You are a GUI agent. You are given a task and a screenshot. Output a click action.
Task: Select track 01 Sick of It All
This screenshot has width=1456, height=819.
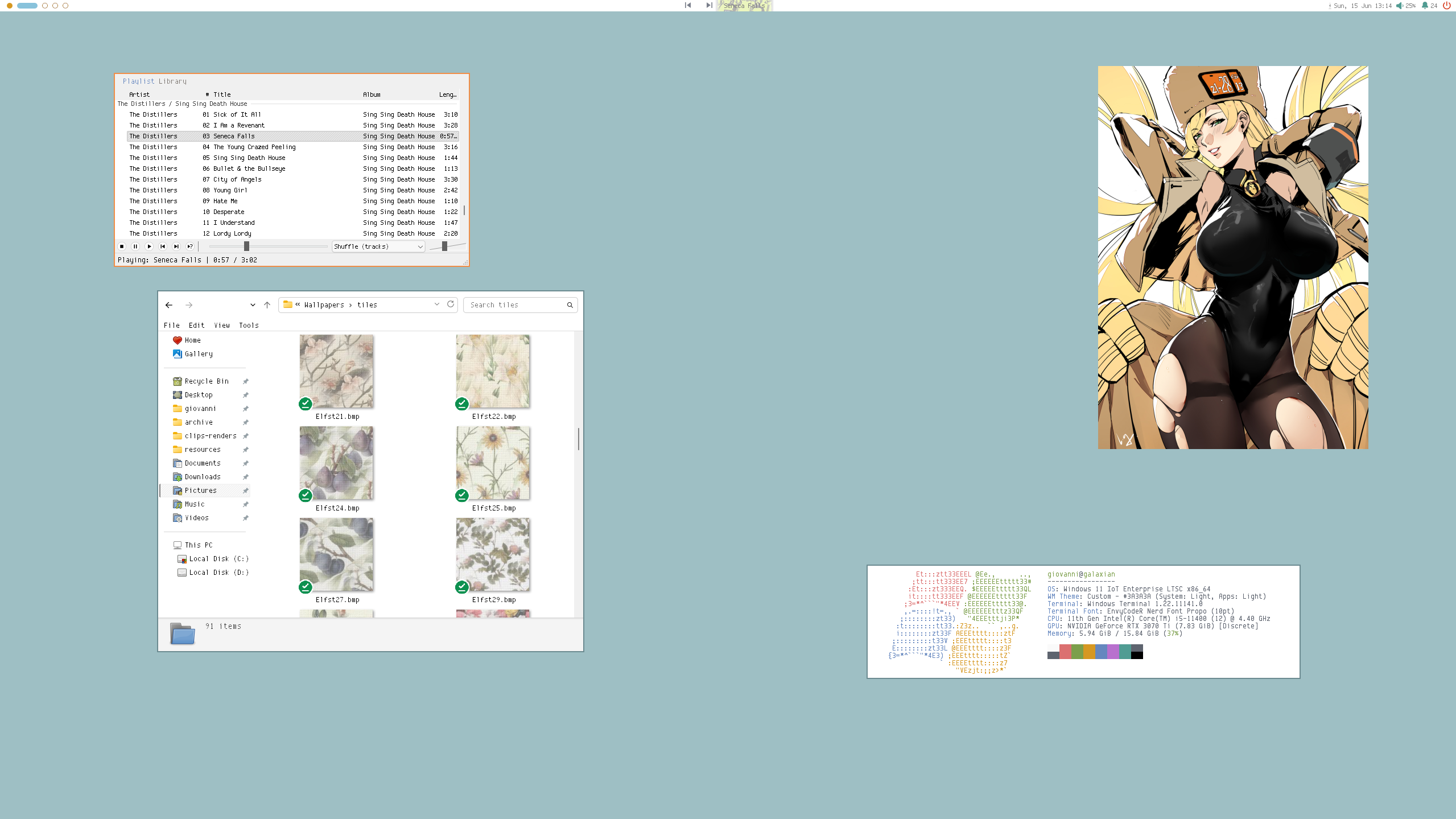coord(293,114)
